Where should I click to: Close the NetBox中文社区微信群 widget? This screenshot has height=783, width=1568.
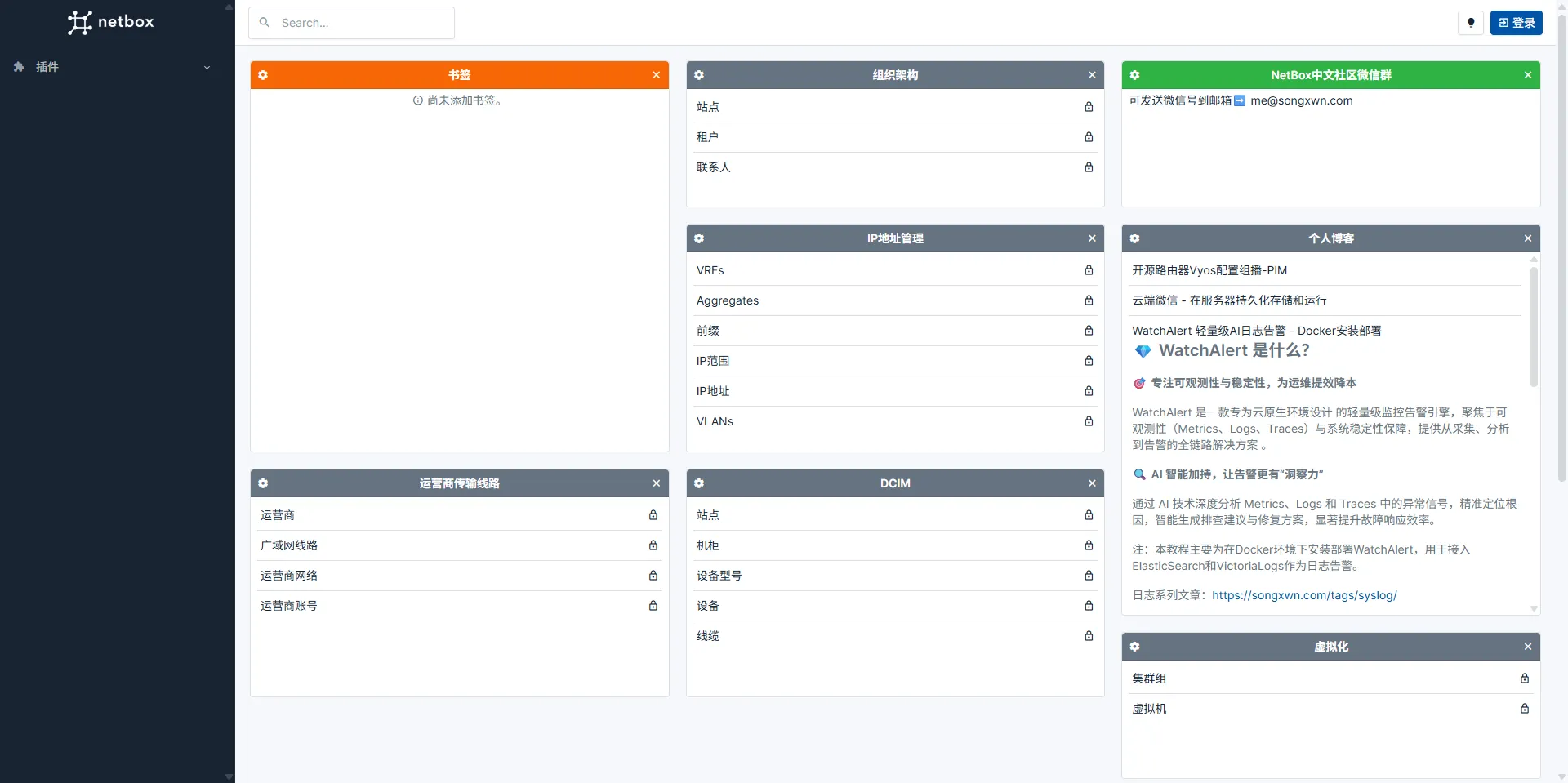point(1528,75)
